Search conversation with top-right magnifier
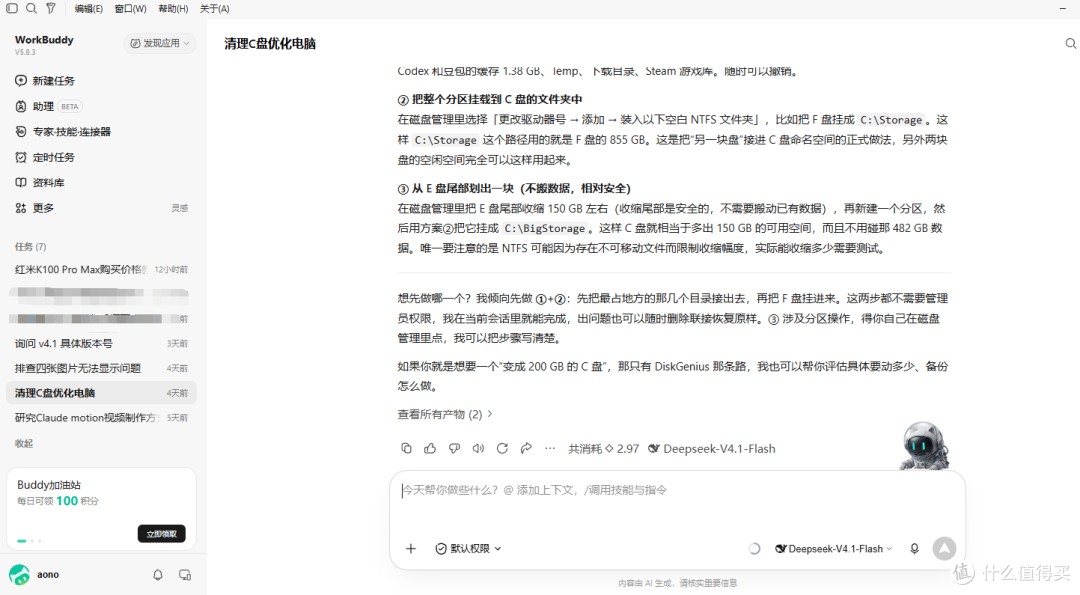The height and width of the screenshot is (595, 1080). click(1070, 43)
